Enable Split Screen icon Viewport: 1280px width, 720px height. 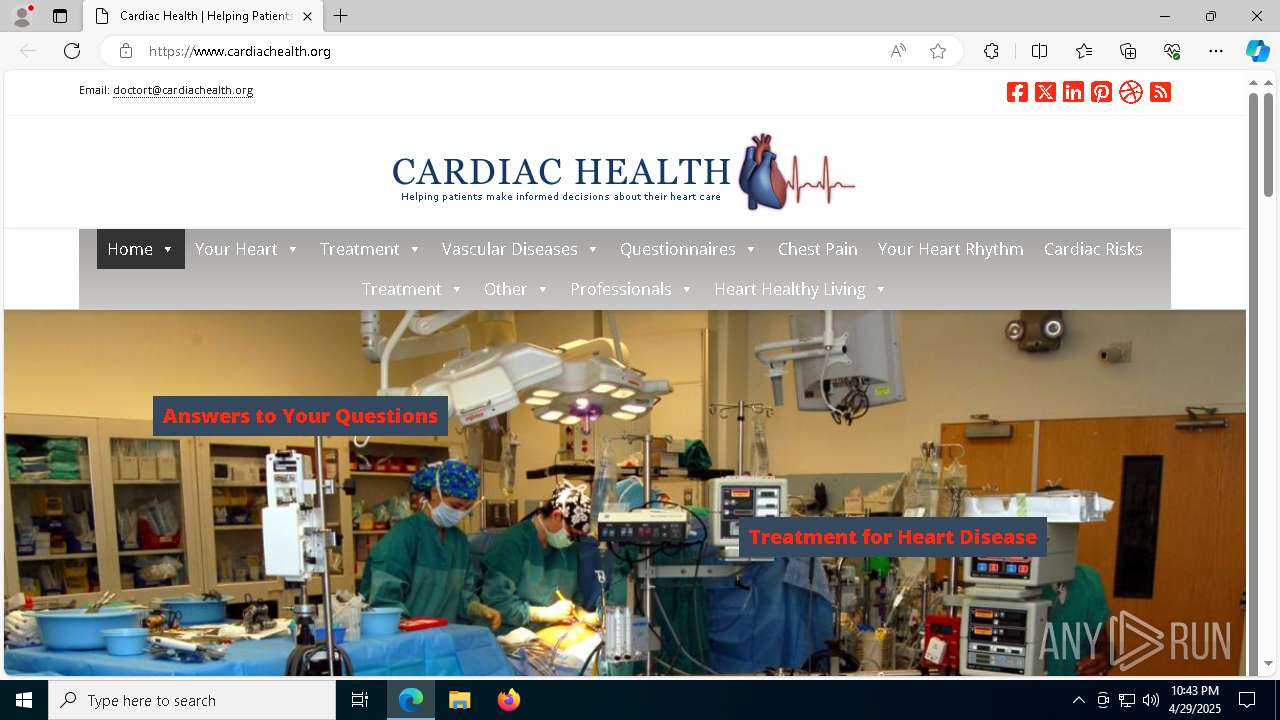click(1039, 51)
